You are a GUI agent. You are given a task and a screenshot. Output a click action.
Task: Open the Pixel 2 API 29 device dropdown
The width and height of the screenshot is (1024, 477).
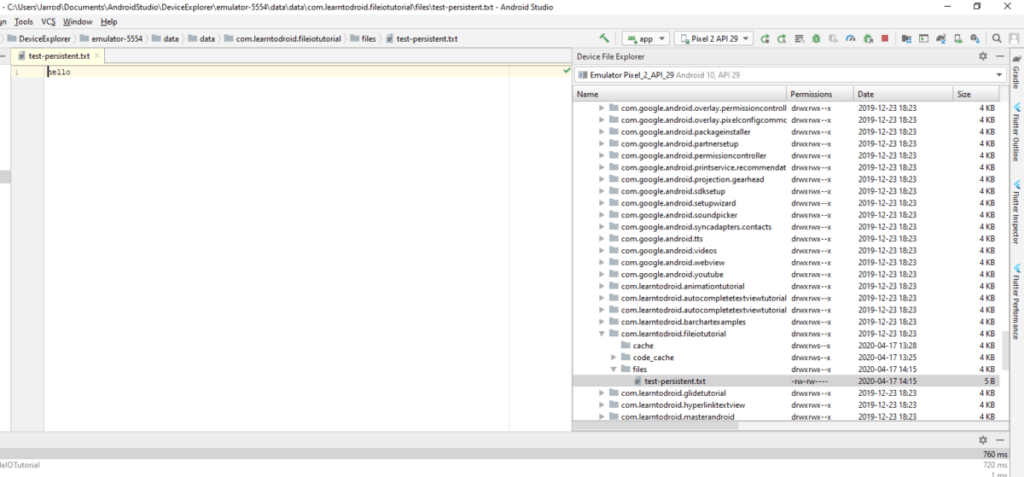[714, 39]
